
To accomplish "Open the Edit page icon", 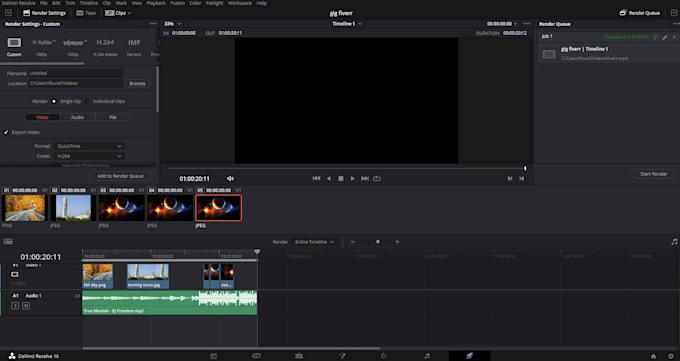I will tap(299, 356).
